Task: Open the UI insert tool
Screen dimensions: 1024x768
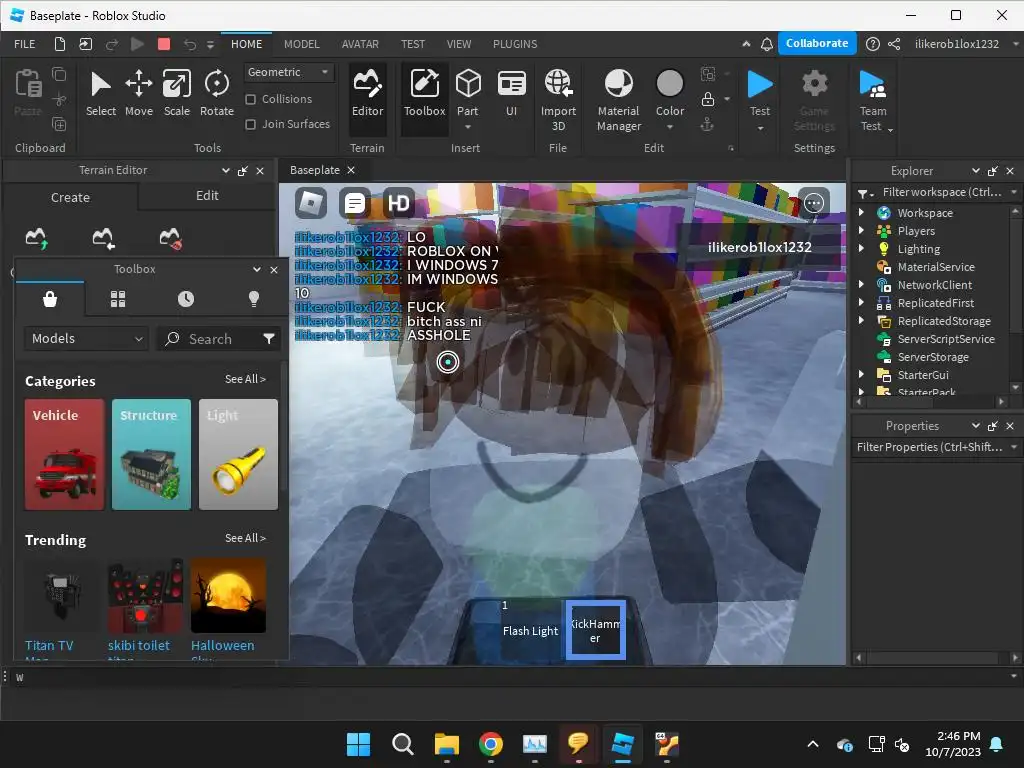Action: (511, 93)
